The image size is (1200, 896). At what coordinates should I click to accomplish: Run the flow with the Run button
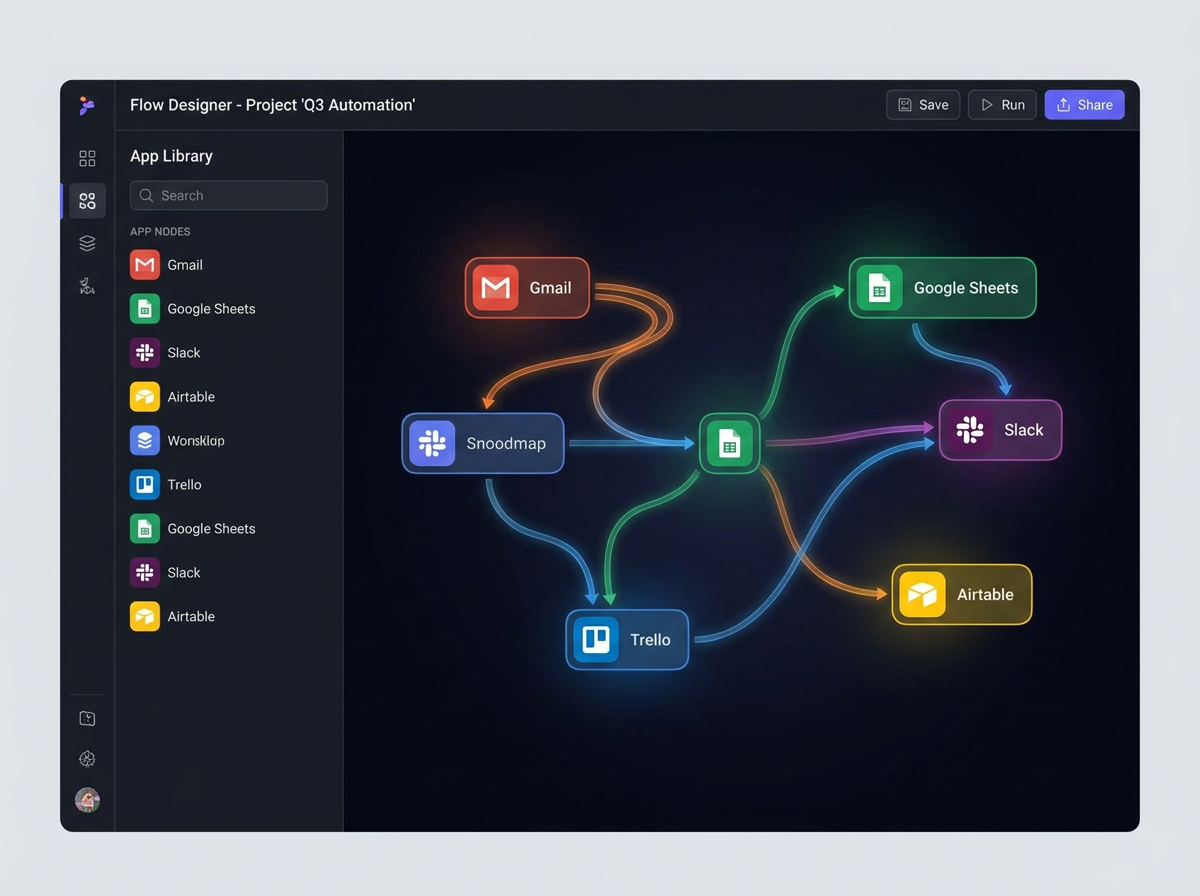(x=1002, y=105)
